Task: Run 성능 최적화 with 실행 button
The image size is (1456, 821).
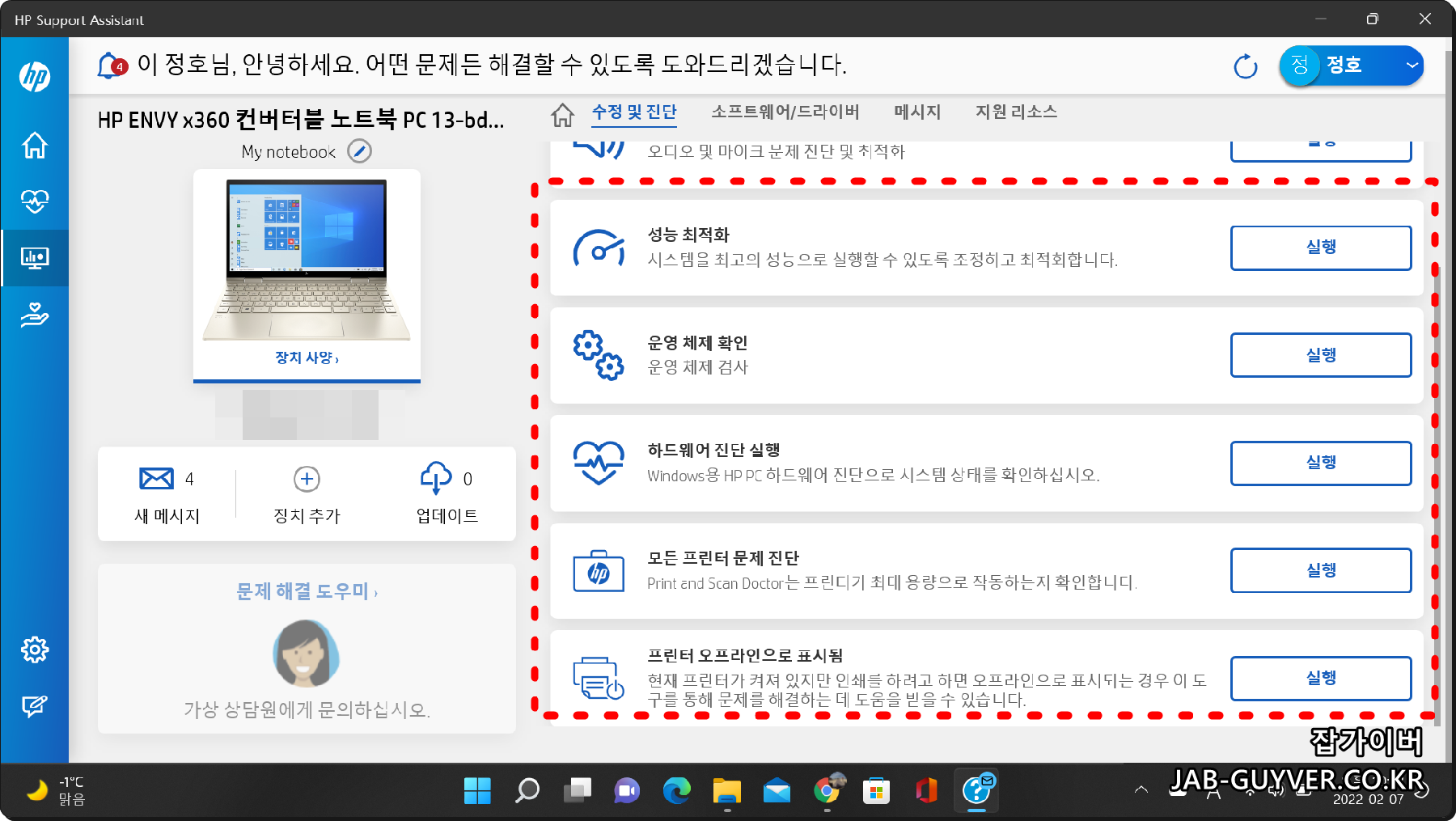Action: click(x=1321, y=248)
